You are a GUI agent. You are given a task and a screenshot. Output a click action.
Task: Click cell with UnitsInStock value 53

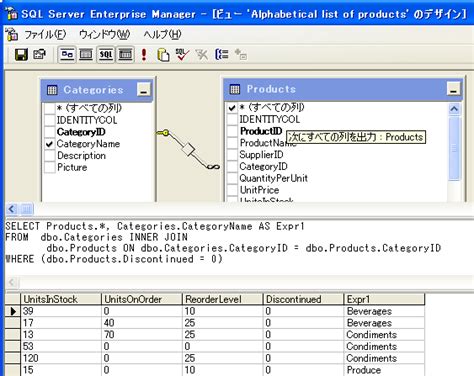[x=61, y=347]
